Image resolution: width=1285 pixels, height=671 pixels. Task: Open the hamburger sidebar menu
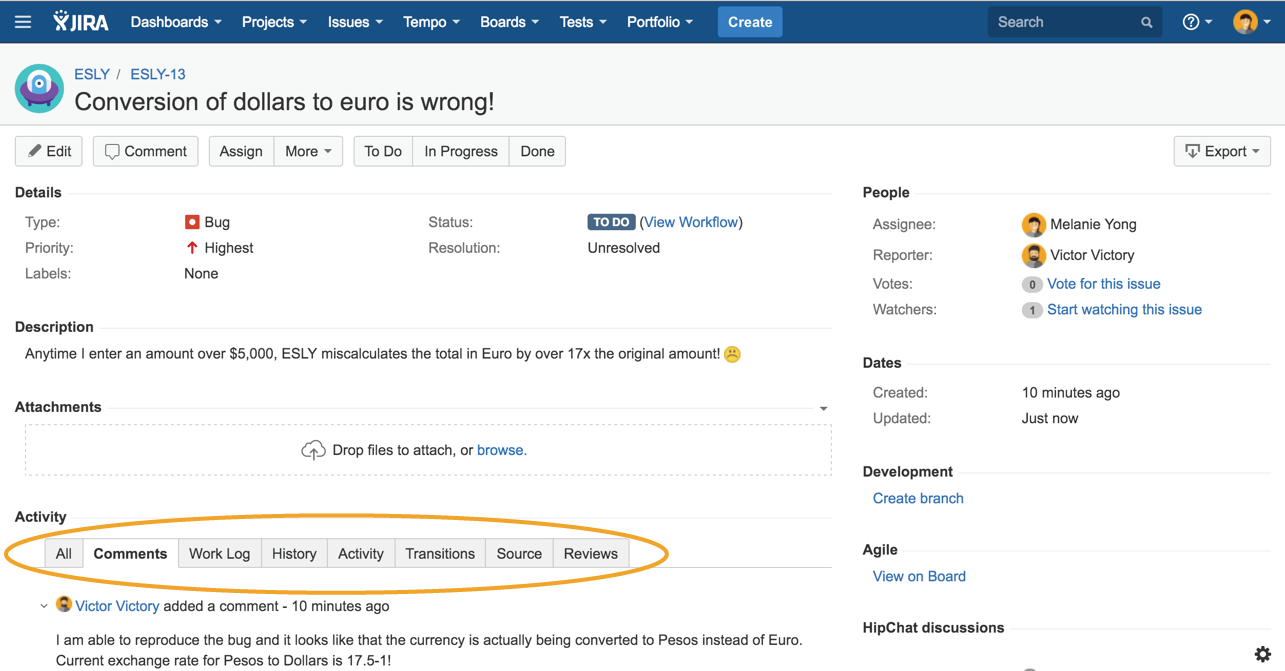22,22
